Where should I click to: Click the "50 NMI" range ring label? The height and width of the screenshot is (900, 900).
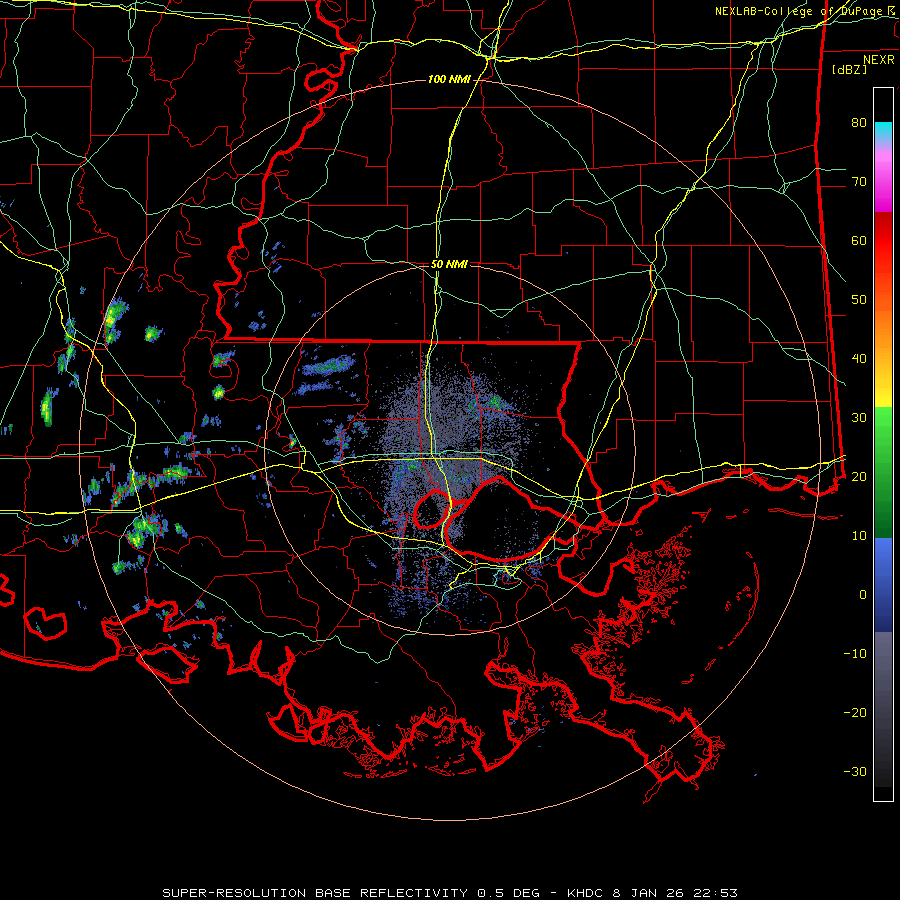point(449,264)
